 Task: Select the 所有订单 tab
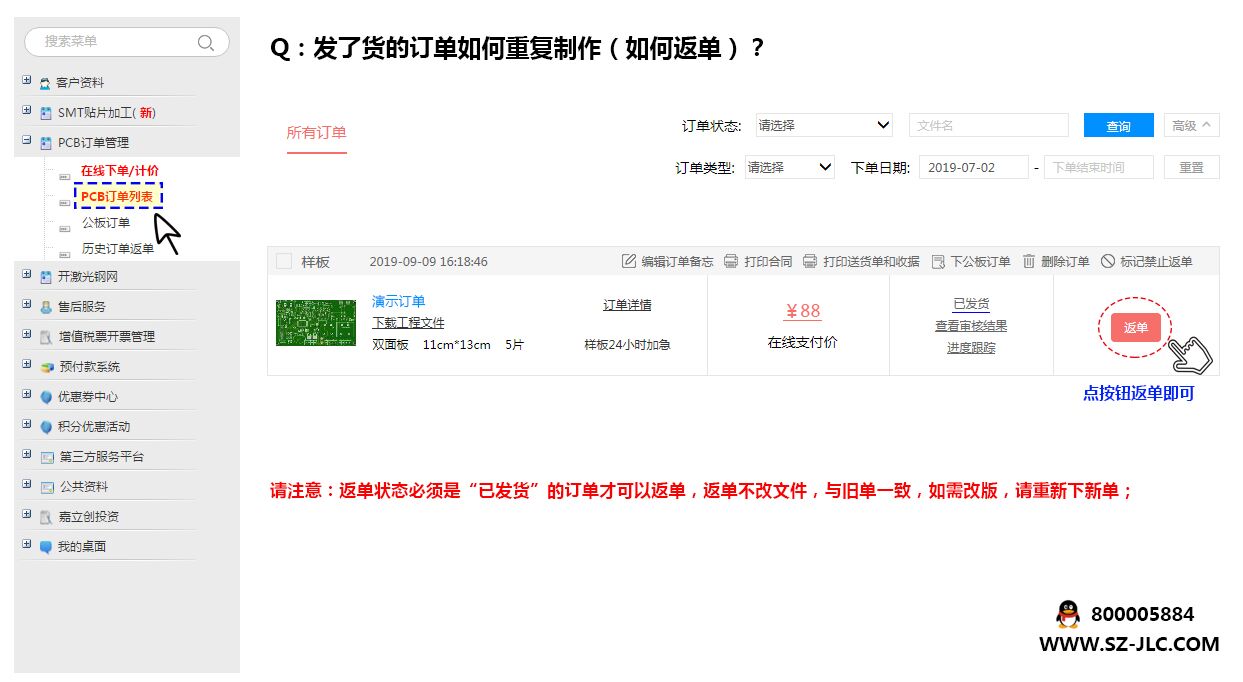coord(316,132)
